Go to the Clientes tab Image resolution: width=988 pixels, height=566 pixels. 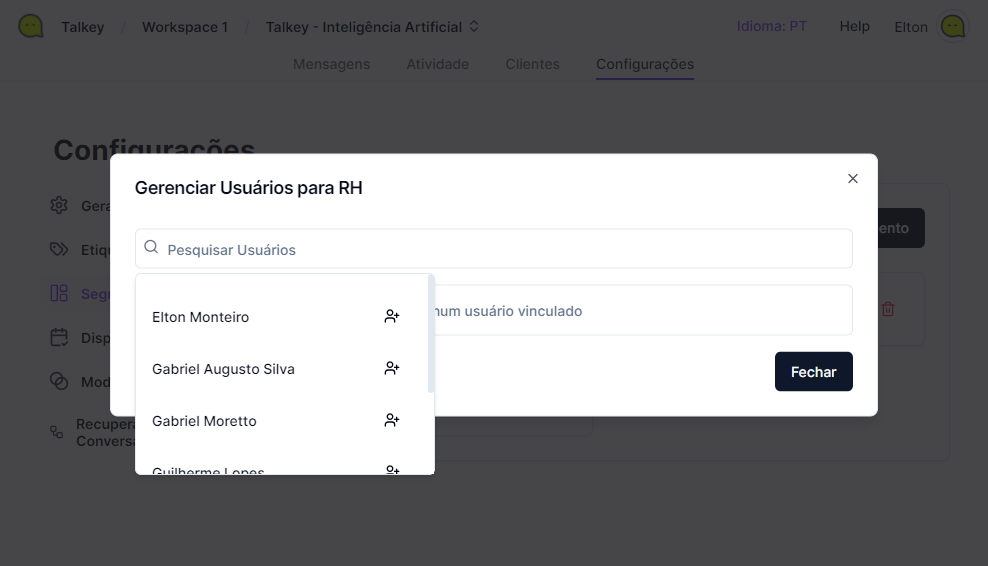click(532, 64)
